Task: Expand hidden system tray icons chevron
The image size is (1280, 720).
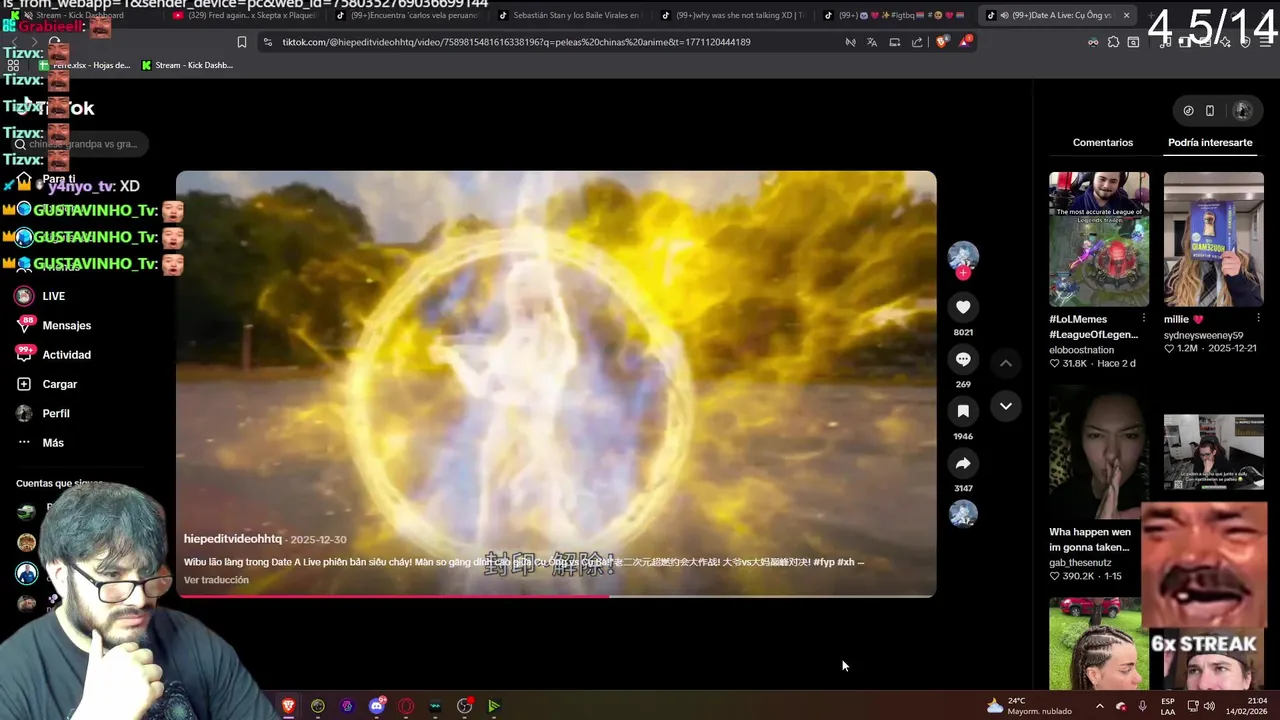Action: coord(1099,706)
